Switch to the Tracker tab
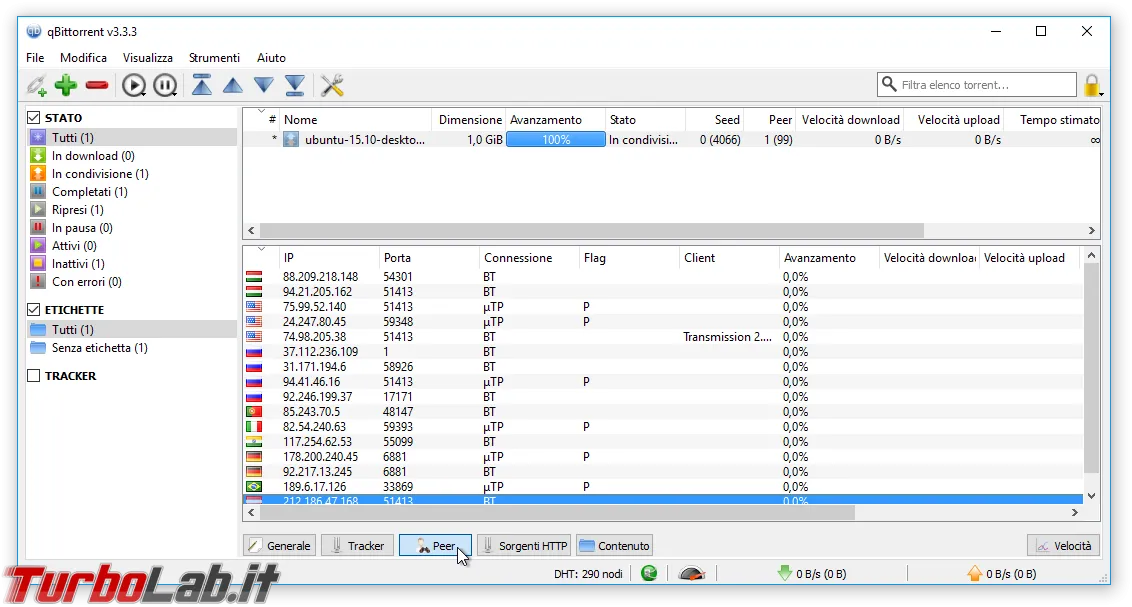The width and height of the screenshot is (1132, 607). click(x=357, y=546)
